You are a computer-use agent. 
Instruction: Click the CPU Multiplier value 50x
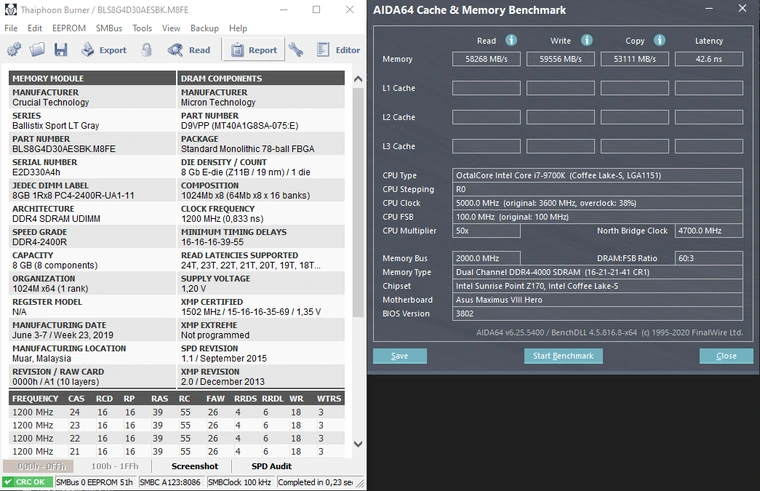point(486,231)
